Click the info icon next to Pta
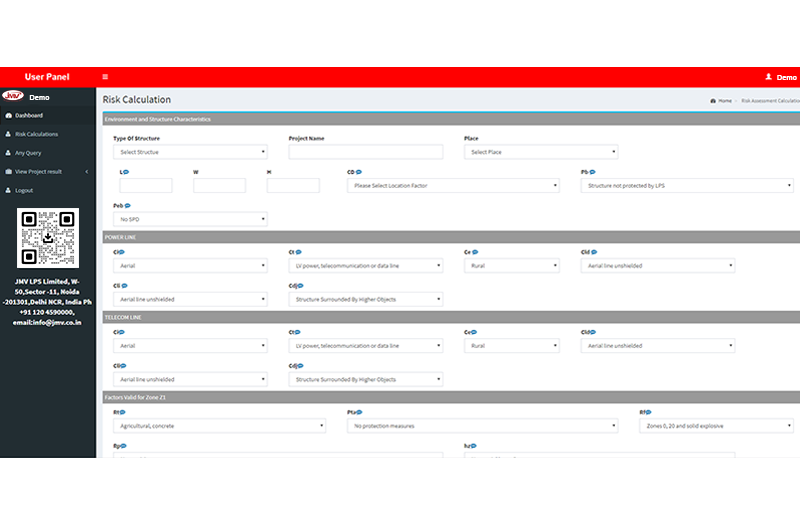The width and height of the screenshot is (800, 524). coord(359,412)
